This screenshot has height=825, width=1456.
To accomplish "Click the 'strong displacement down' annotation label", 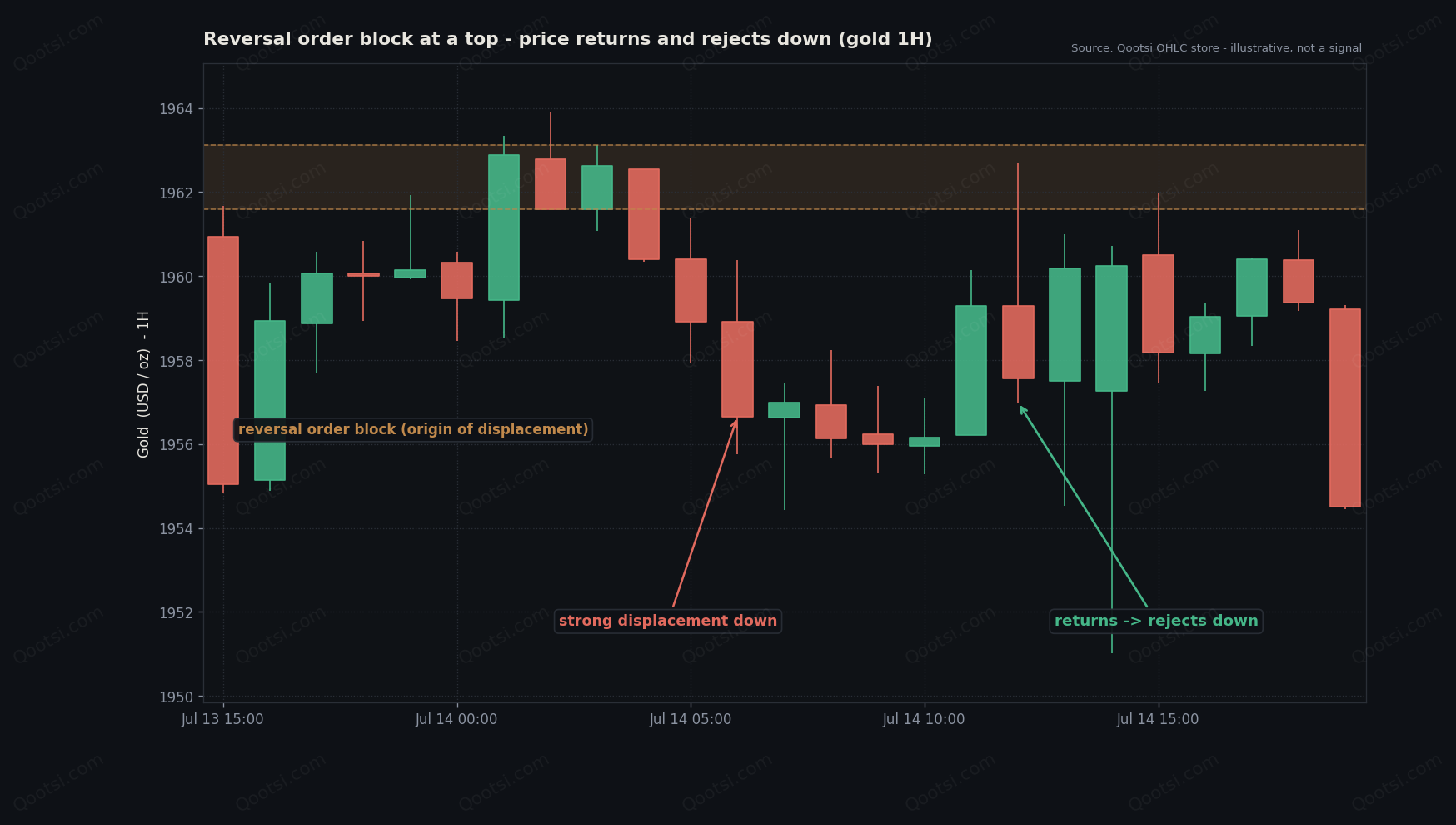I will pyautogui.click(x=668, y=621).
